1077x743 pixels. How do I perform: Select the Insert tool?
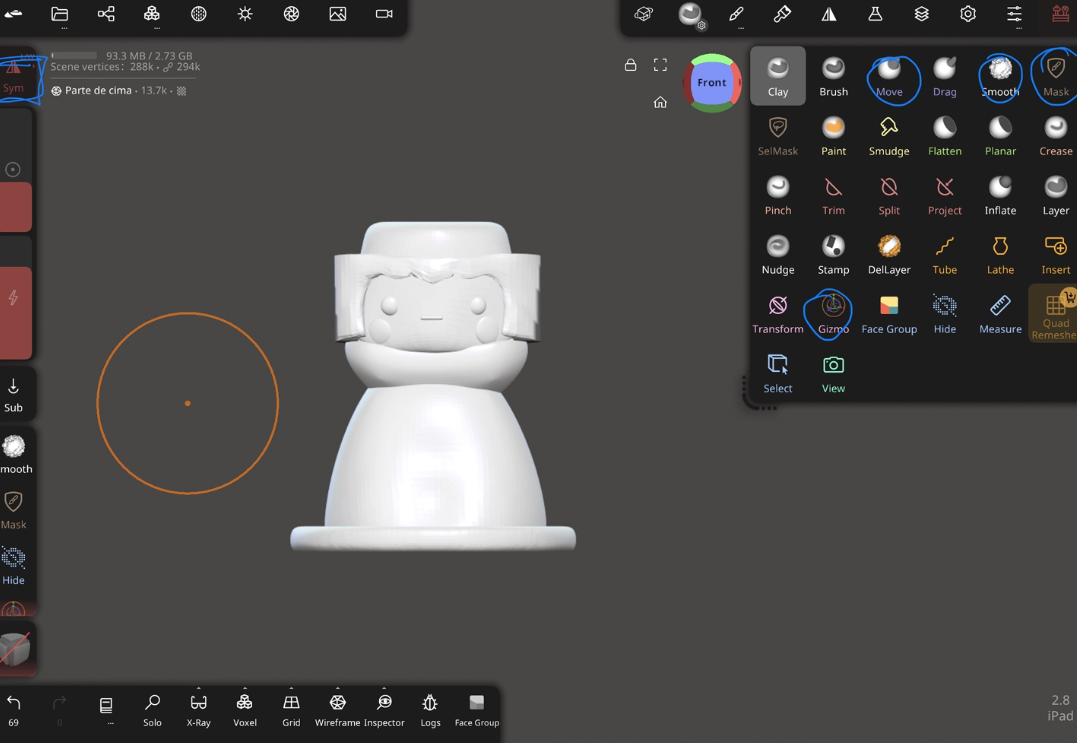[1056, 255]
